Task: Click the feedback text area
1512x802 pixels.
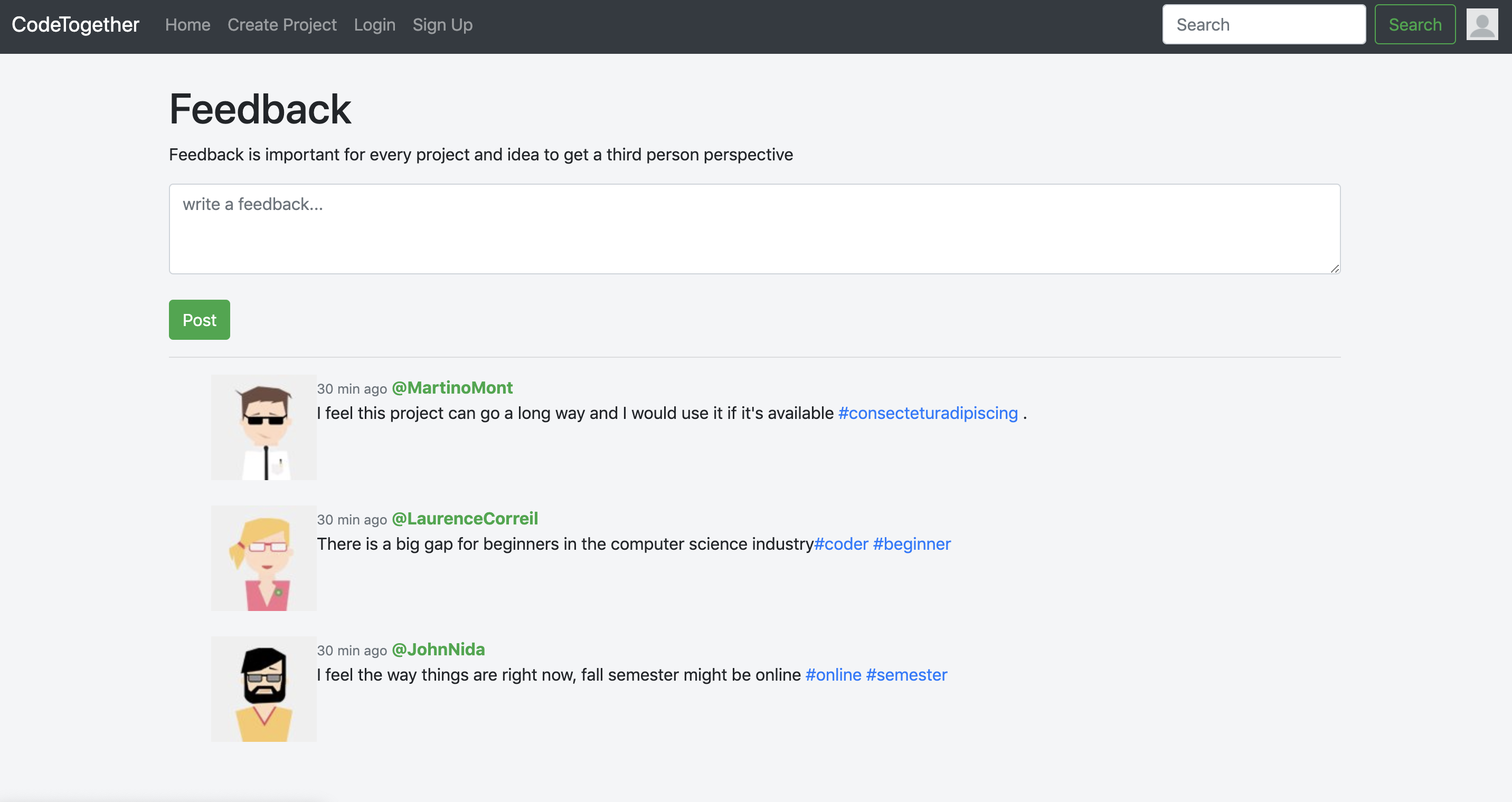Action: coord(754,229)
